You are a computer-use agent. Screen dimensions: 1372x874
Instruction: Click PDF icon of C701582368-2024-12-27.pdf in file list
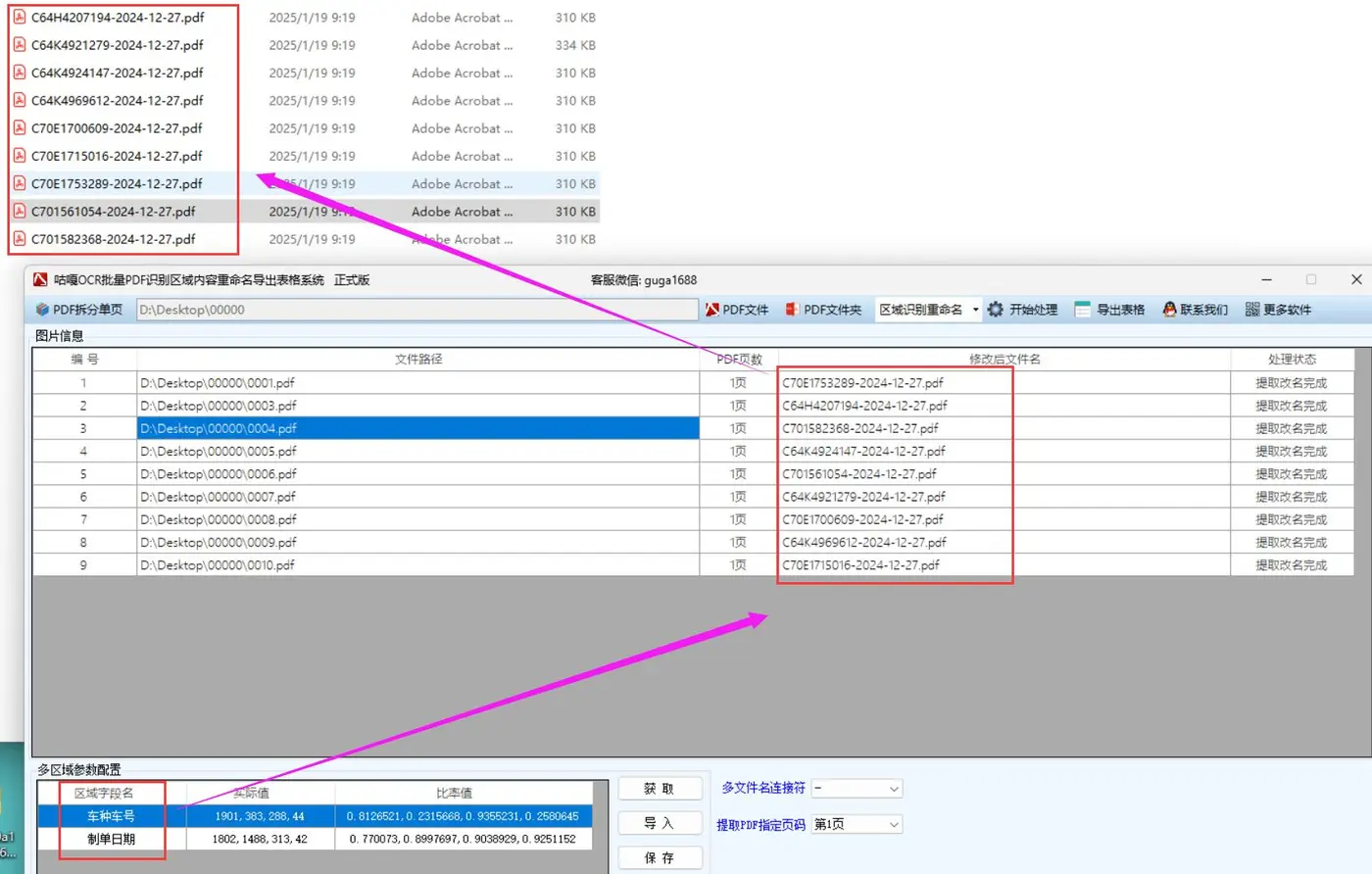[x=19, y=239]
